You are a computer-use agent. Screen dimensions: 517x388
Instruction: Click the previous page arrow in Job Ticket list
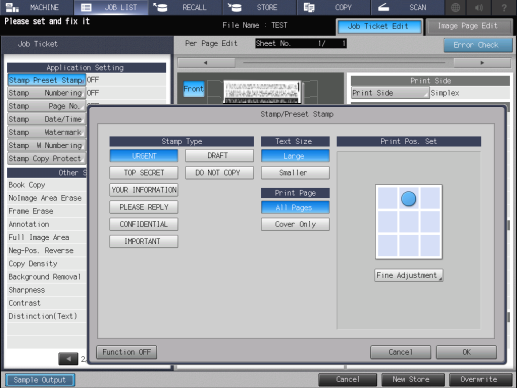[x=68, y=359]
